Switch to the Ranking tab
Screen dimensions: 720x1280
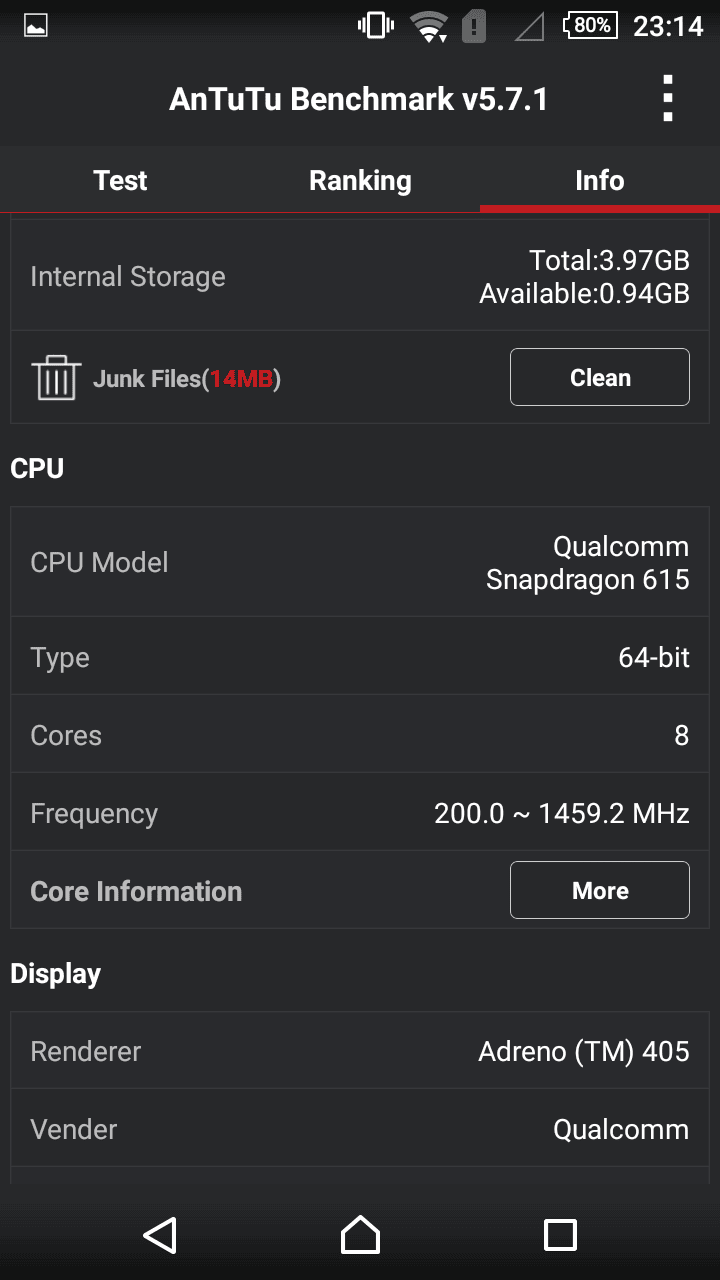[360, 180]
